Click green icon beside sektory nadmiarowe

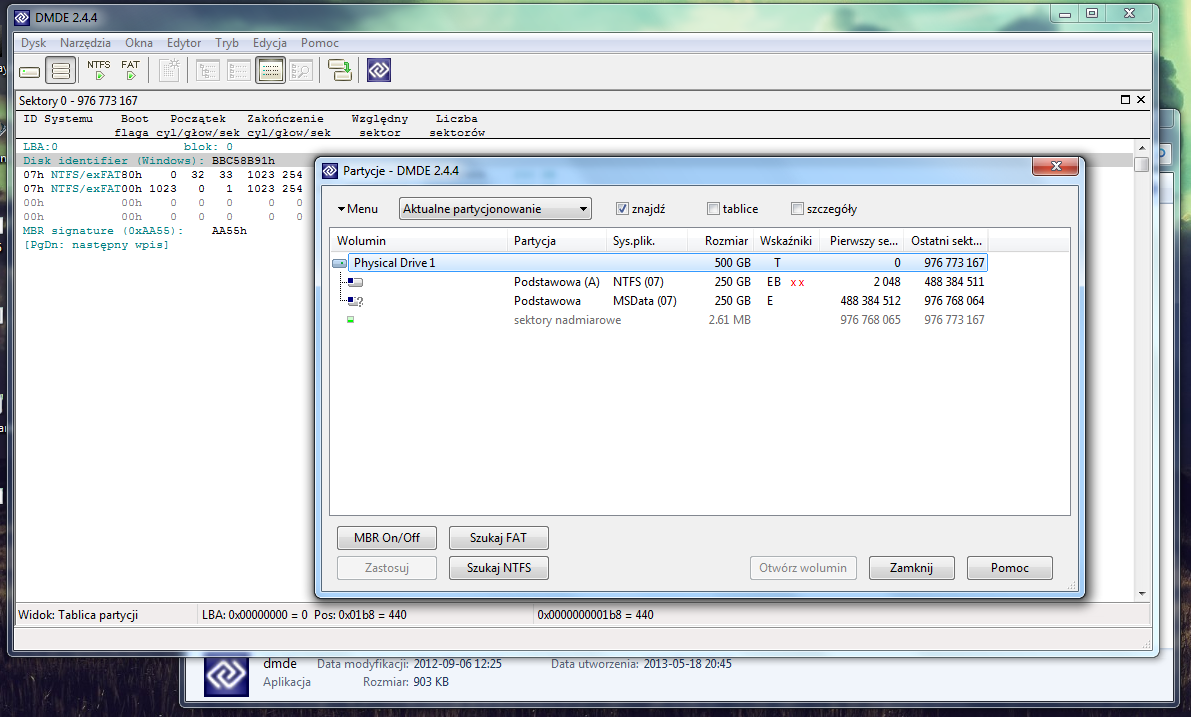(350, 320)
